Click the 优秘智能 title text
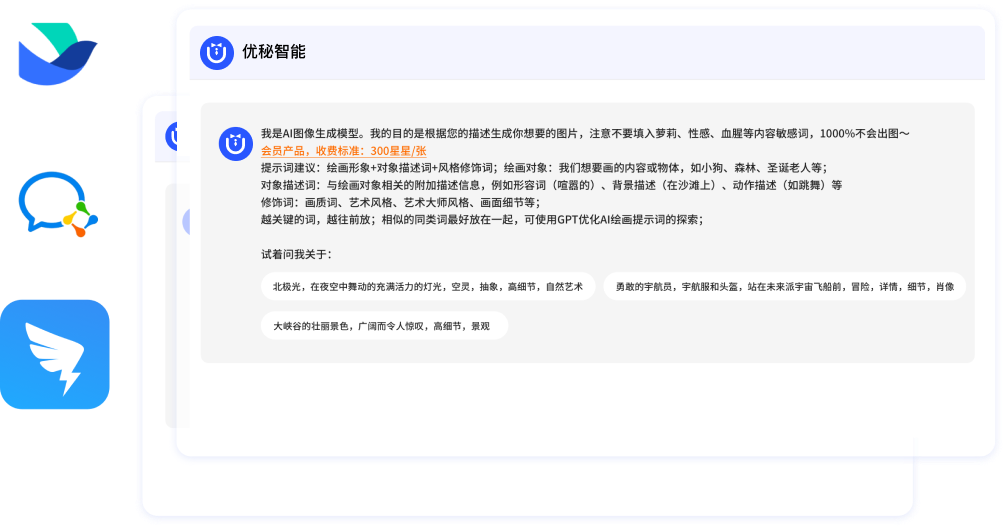This screenshot has height=526, width=1004. point(274,52)
